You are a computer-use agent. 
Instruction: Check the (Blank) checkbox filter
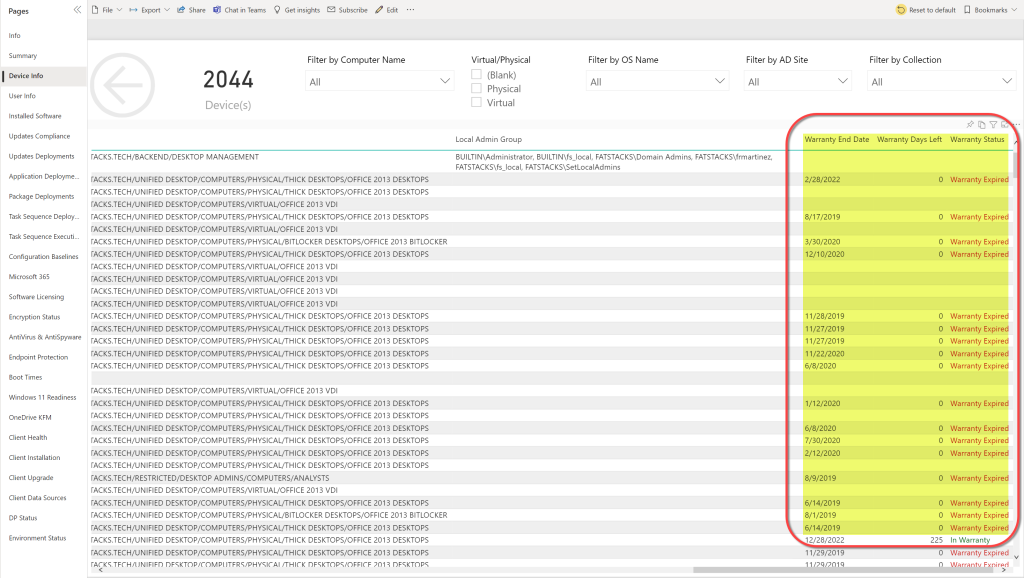(477, 75)
